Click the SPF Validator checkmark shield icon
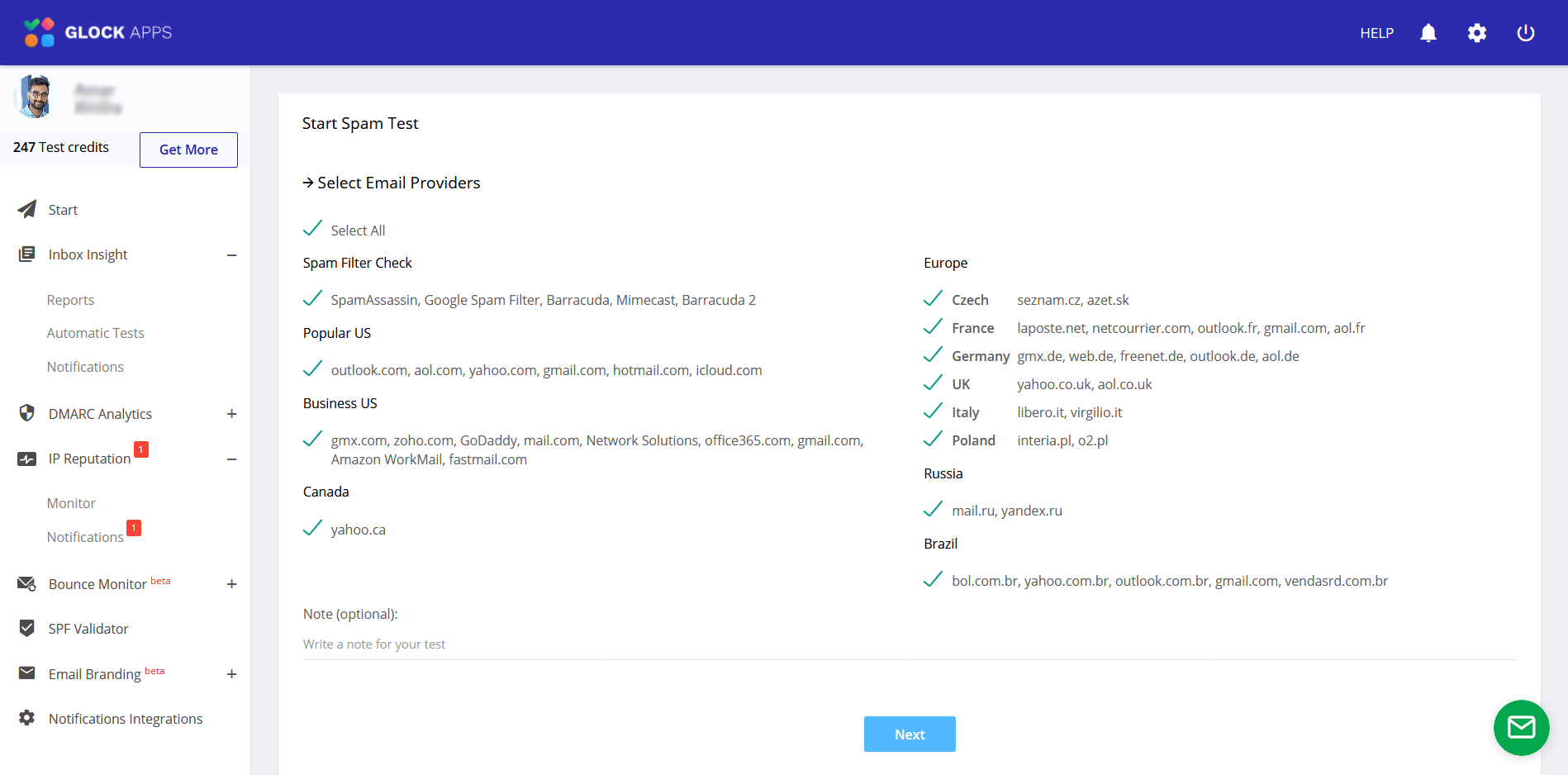Viewport: 1568px width, 775px height. pyautogui.click(x=26, y=628)
